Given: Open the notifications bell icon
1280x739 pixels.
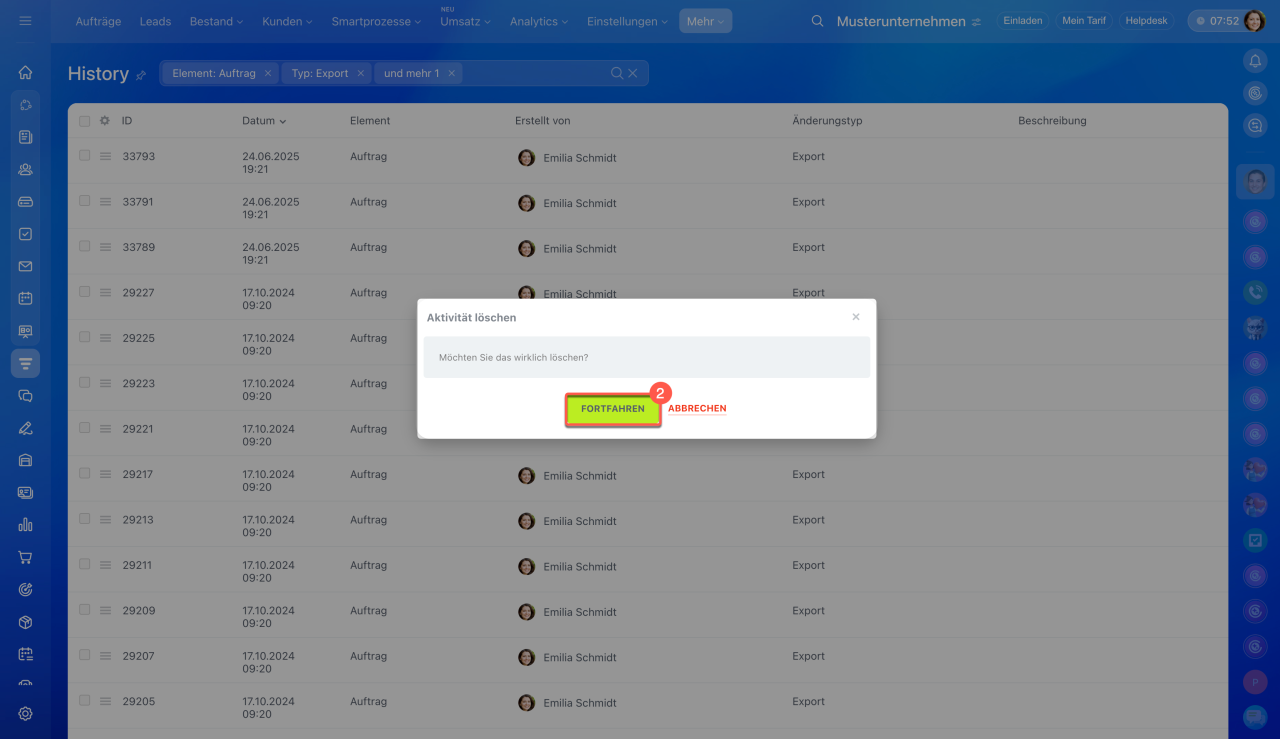Looking at the screenshot, I should tap(1255, 61).
